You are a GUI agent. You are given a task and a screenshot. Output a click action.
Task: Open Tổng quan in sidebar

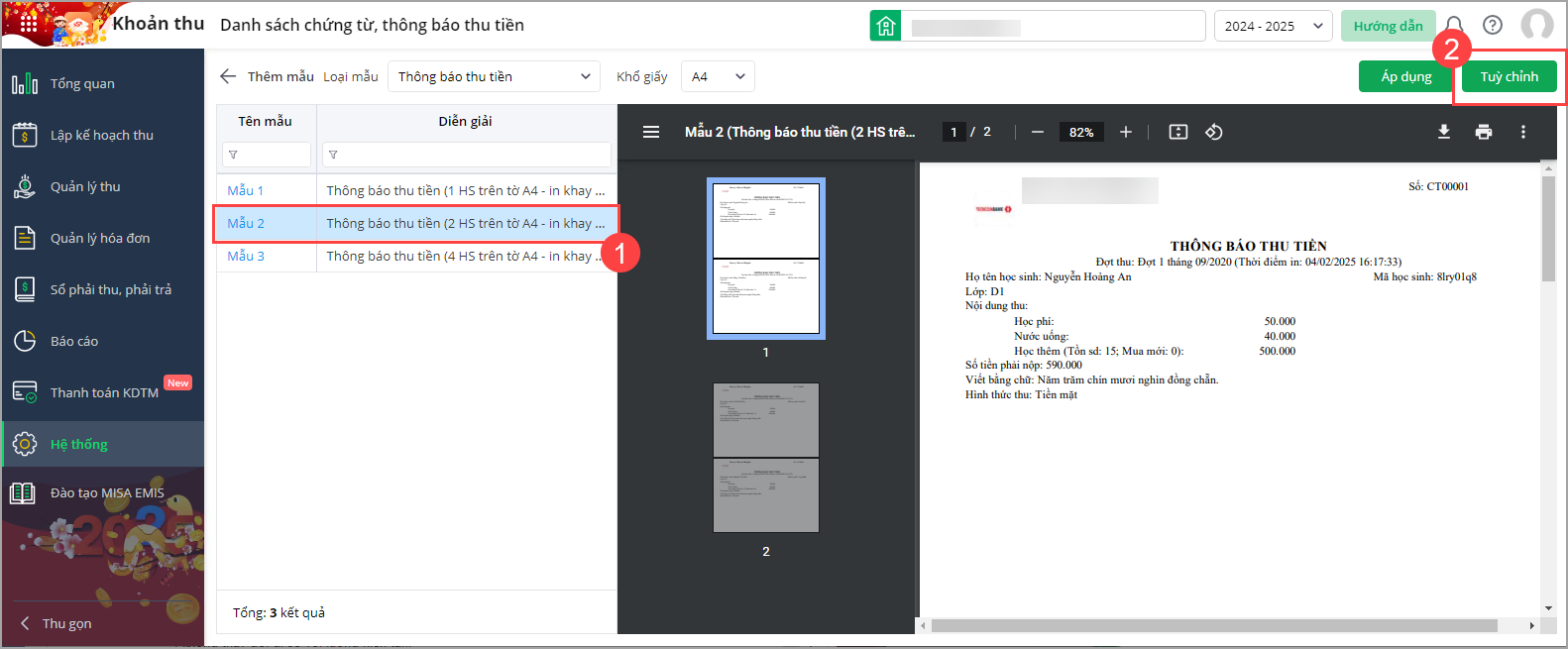[x=103, y=83]
